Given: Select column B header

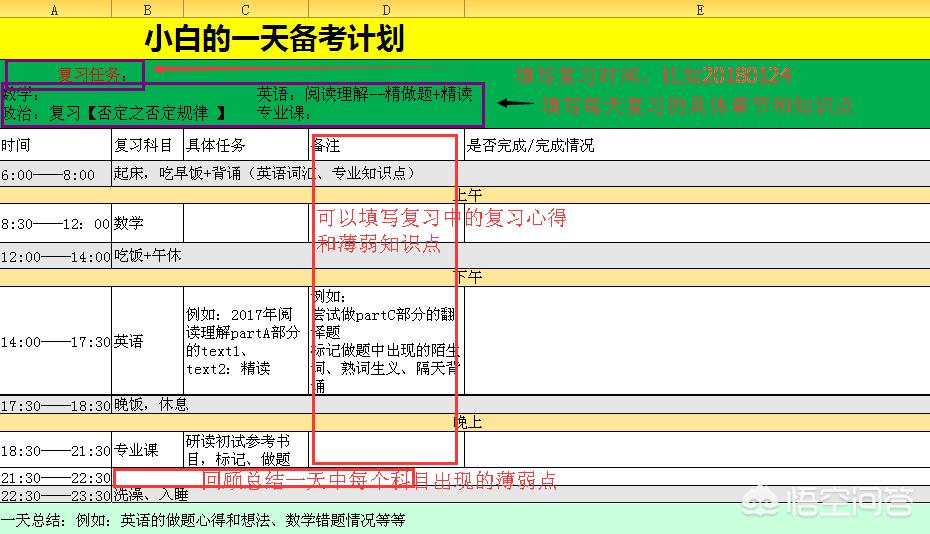Looking at the screenshot, I should pos(148,9).
